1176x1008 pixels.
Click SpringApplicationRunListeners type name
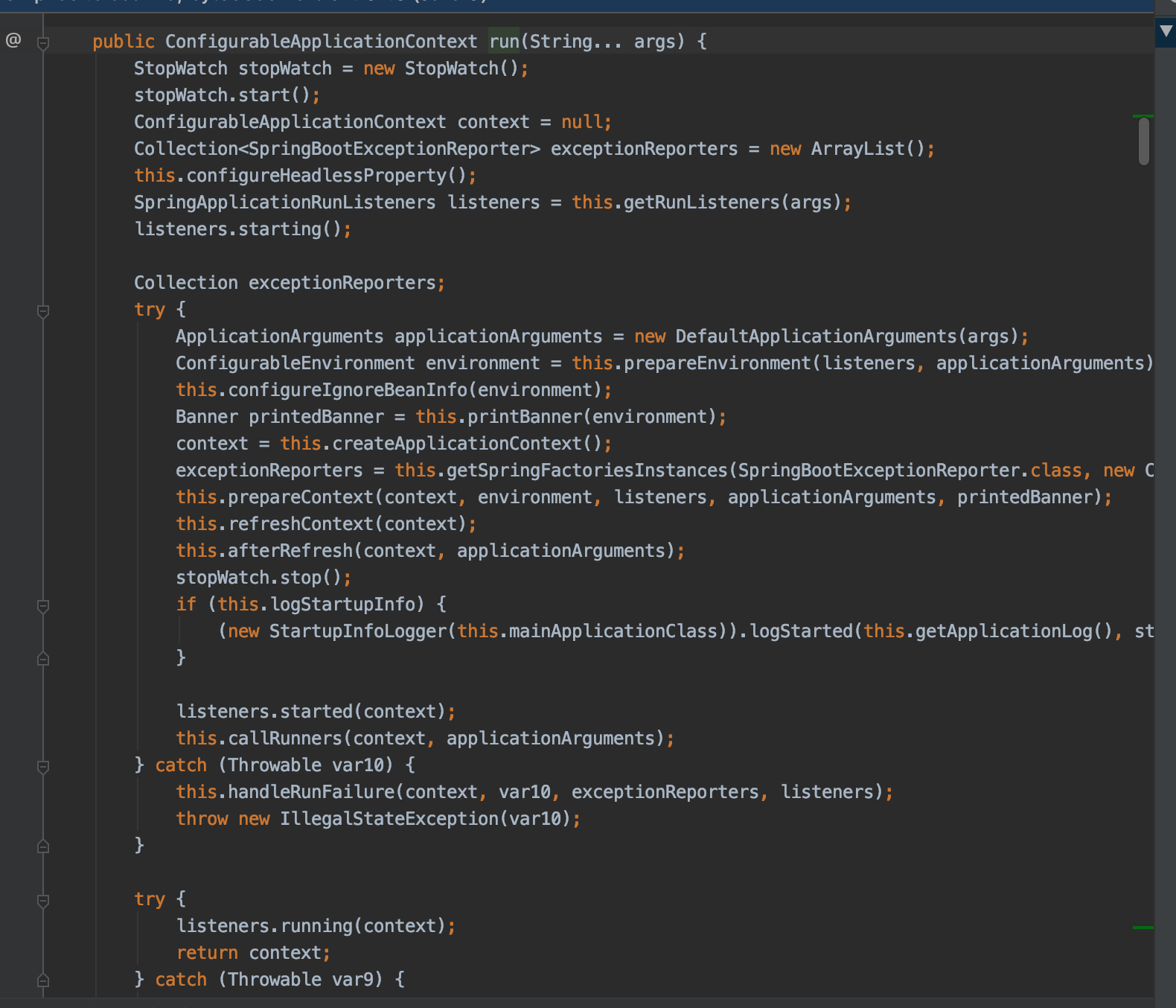point(285,202)
